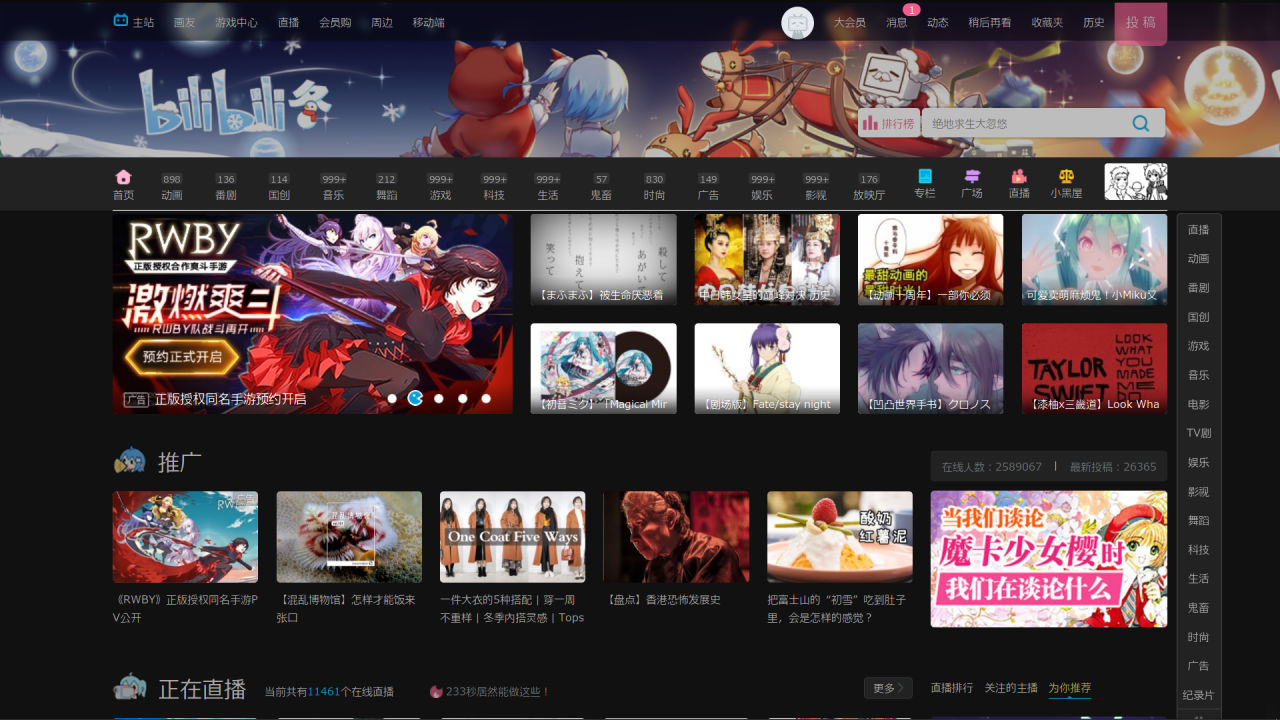Open the 游戏中心 menu item
Screen dimensions: 1280x720
(x=238, y=22)
